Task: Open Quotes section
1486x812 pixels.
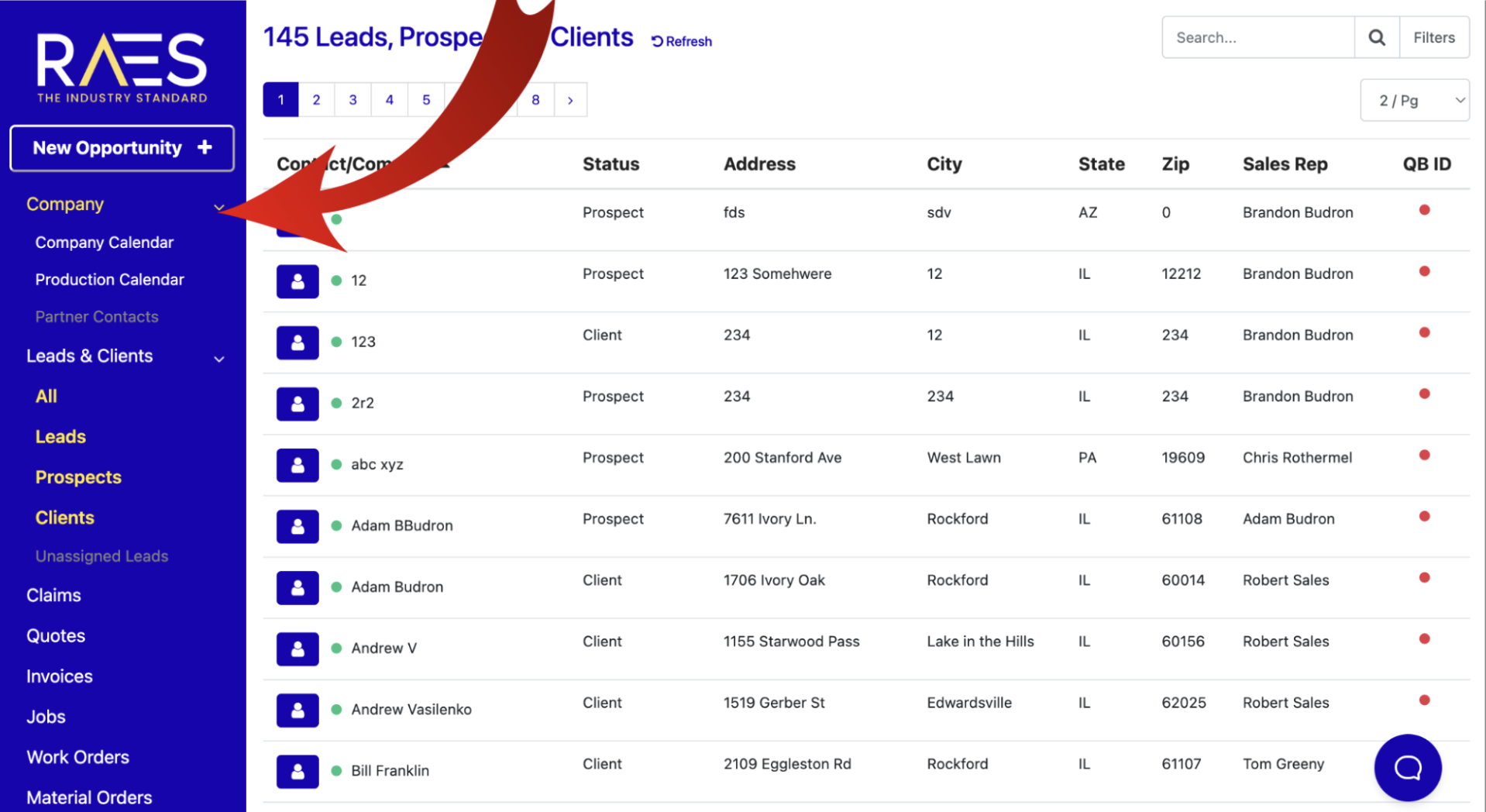Action: [56, 636]
